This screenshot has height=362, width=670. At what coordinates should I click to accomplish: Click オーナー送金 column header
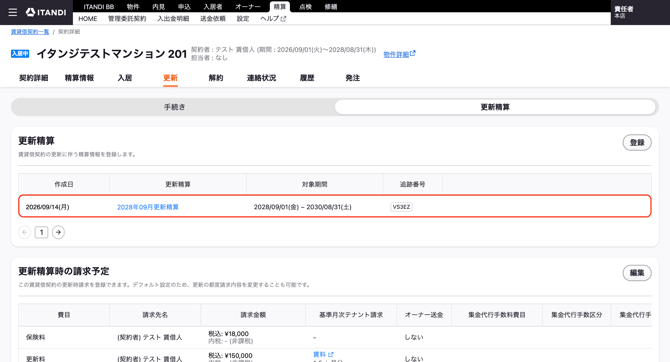coord(424,315)
